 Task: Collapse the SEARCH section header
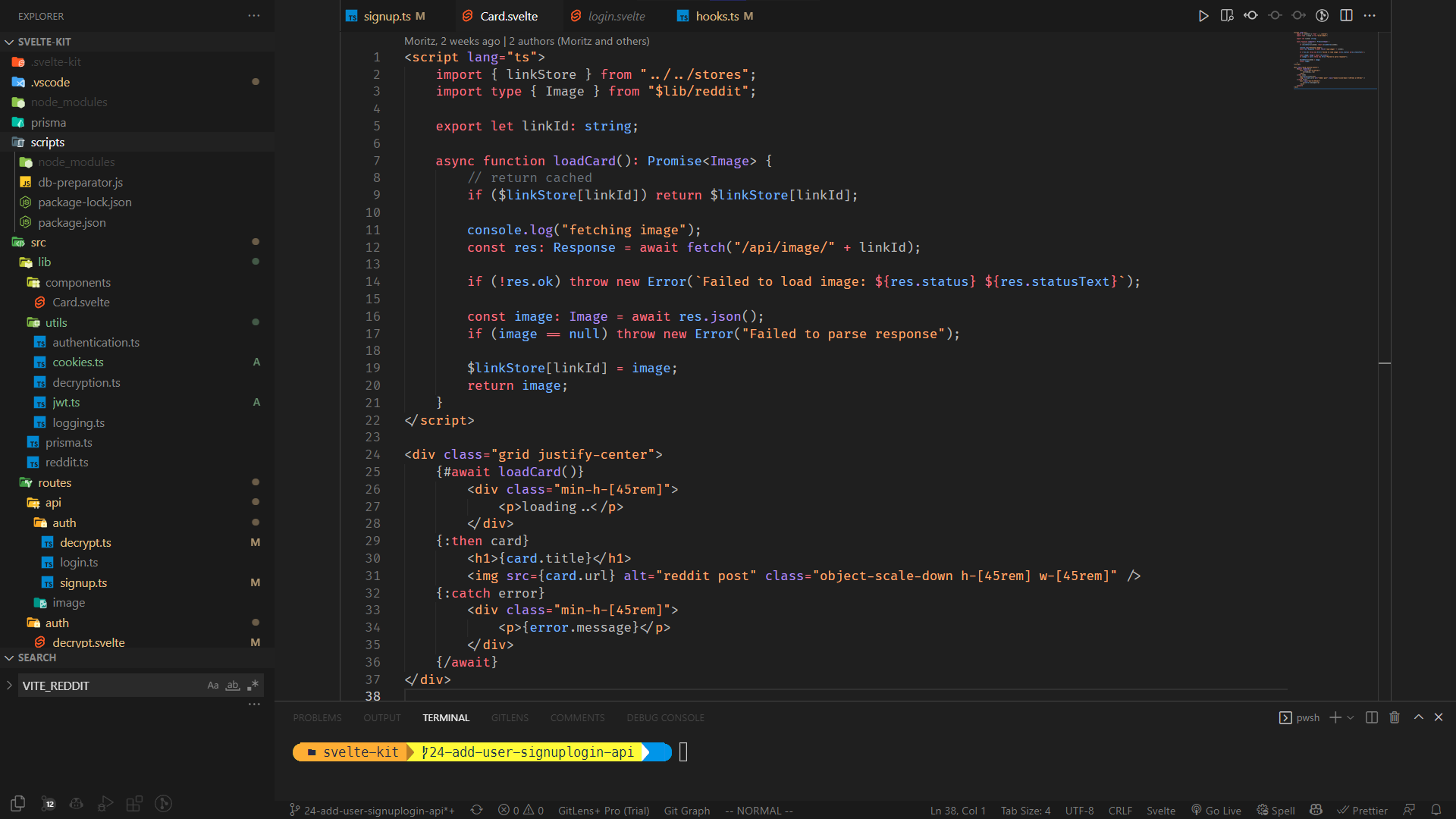(136, 657)
